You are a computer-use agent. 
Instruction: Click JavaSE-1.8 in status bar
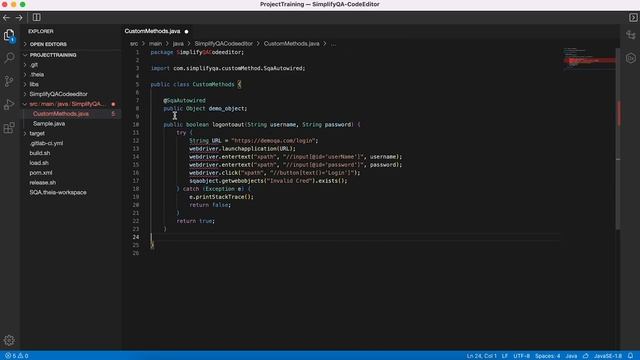tap(608, 356)
